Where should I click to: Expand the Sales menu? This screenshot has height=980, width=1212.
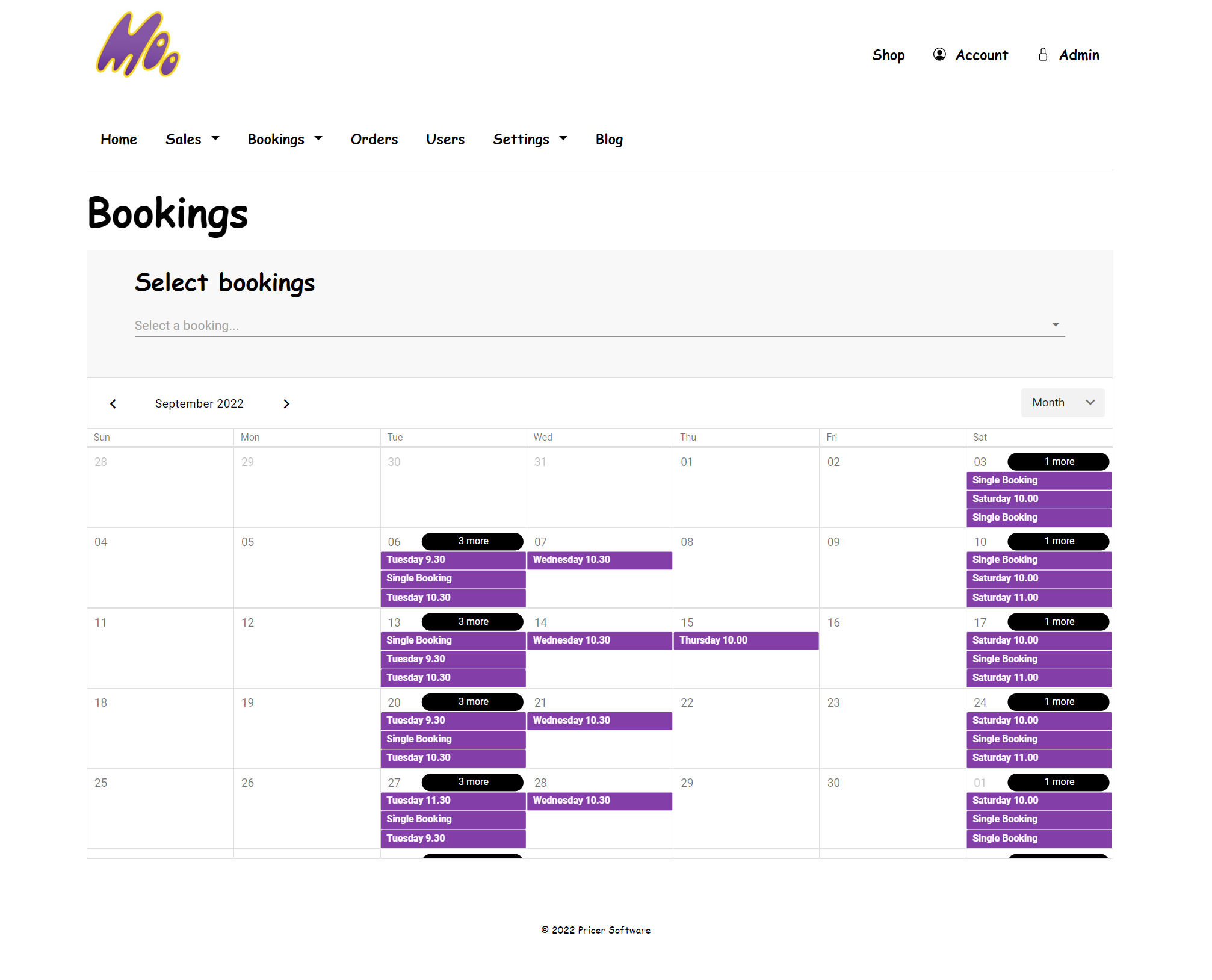coord(193,139)
